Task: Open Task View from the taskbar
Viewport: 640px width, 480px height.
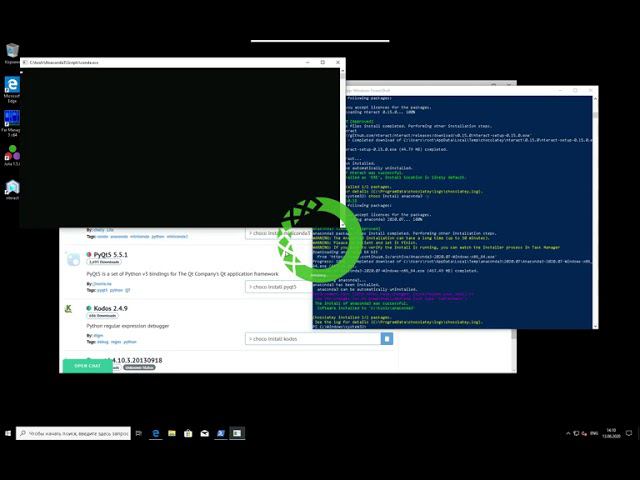Action: pos(139,433)
